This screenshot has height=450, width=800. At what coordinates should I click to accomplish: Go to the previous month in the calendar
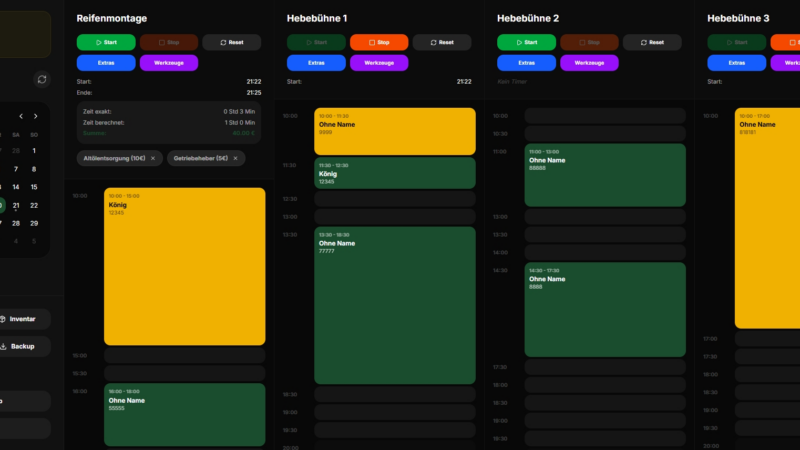19,116
